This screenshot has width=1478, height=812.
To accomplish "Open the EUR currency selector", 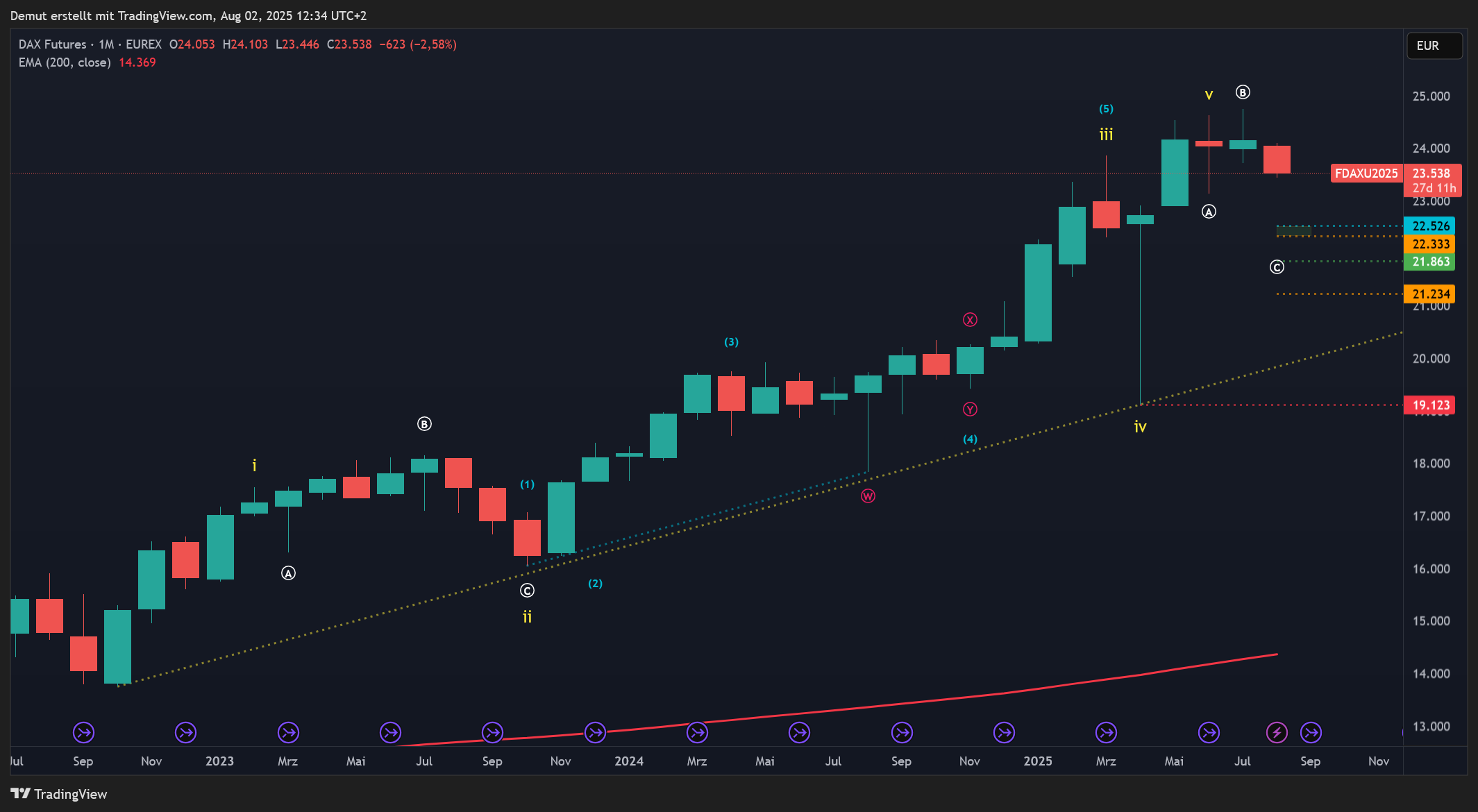I will [1434, 46].
